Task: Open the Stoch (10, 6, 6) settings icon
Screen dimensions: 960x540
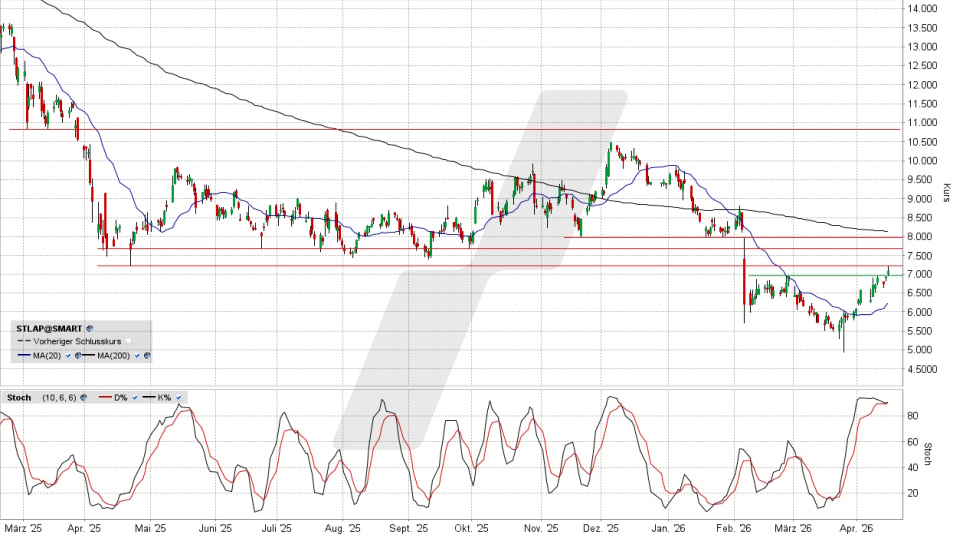Action: [83, 397]
